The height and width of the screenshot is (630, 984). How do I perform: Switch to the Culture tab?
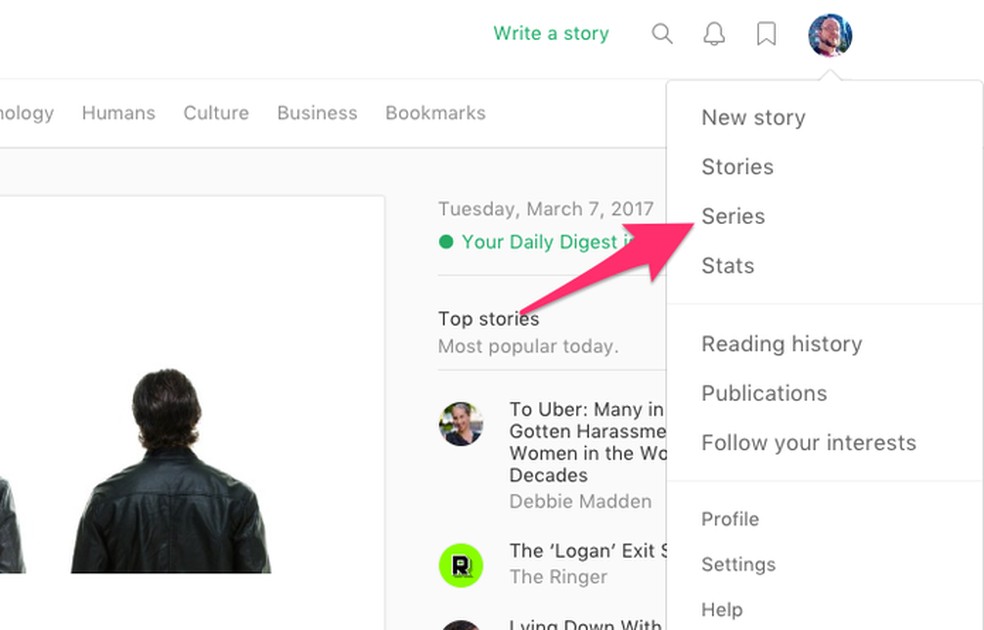[x=216, y=113]
